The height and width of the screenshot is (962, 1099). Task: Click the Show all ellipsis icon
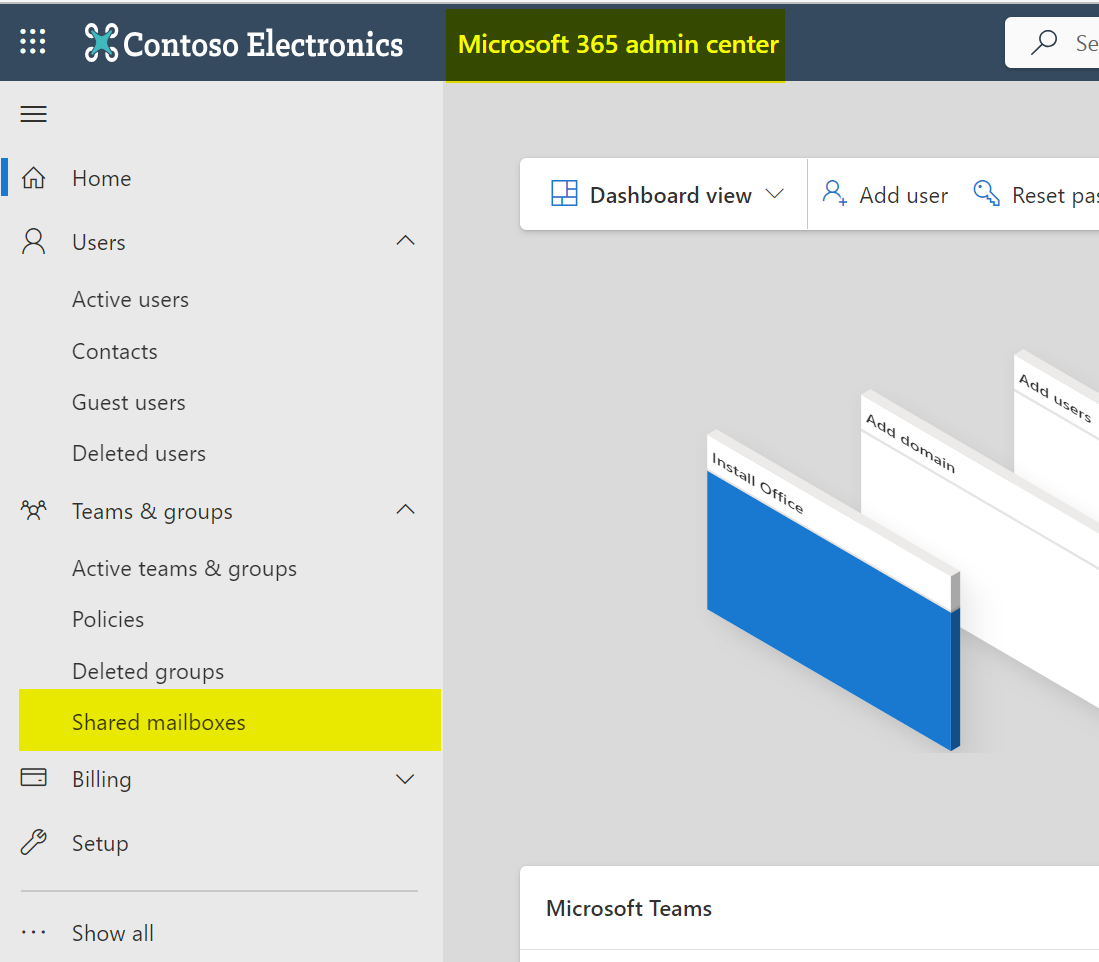click(x=33, y=933)
